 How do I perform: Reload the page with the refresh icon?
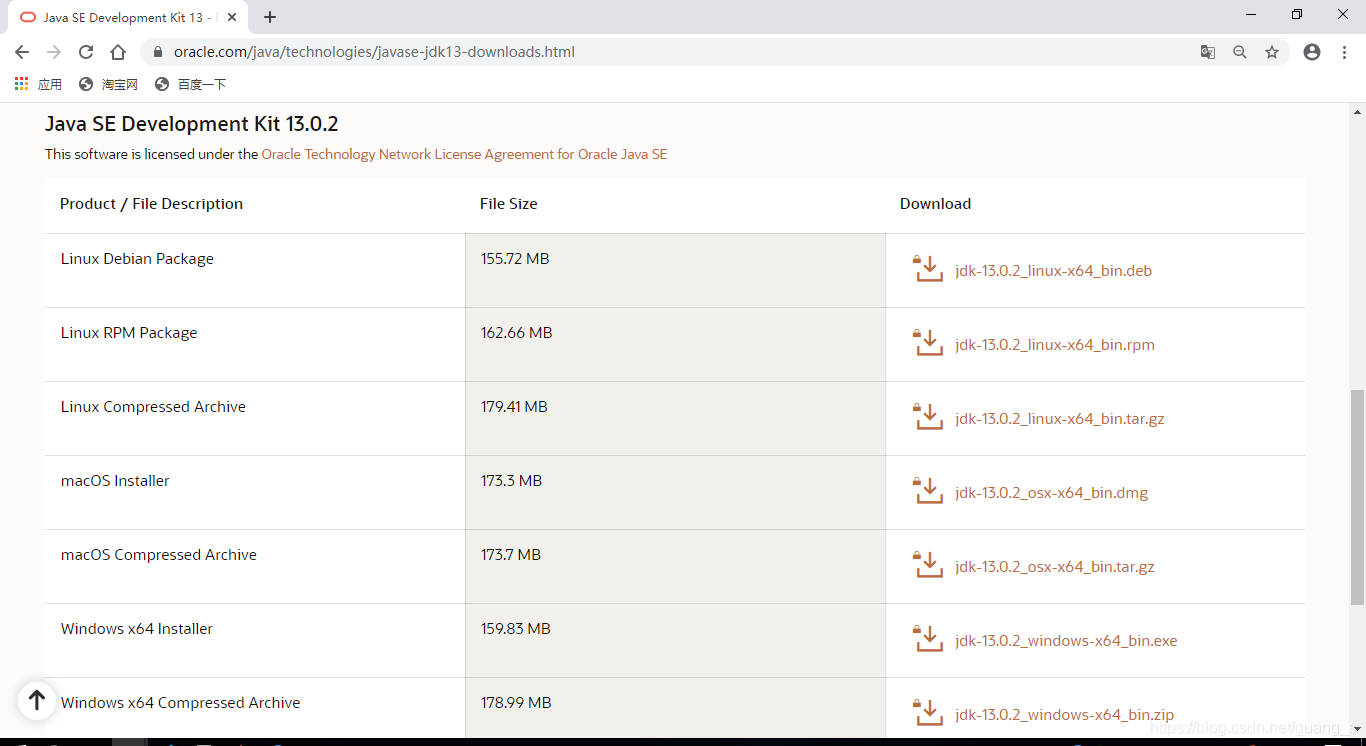click(86, 52)
